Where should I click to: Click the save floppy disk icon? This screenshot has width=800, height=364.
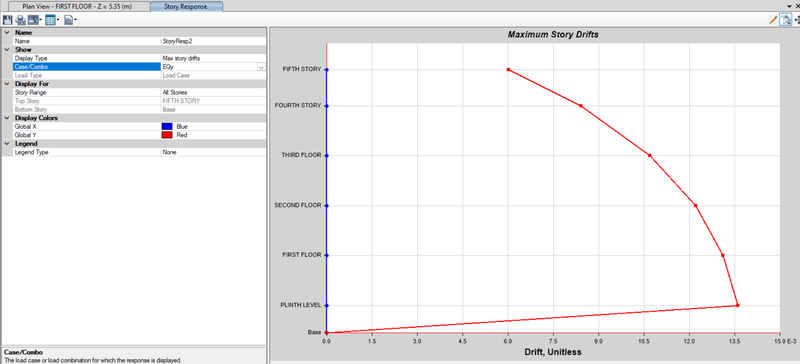tap(7, 20)
